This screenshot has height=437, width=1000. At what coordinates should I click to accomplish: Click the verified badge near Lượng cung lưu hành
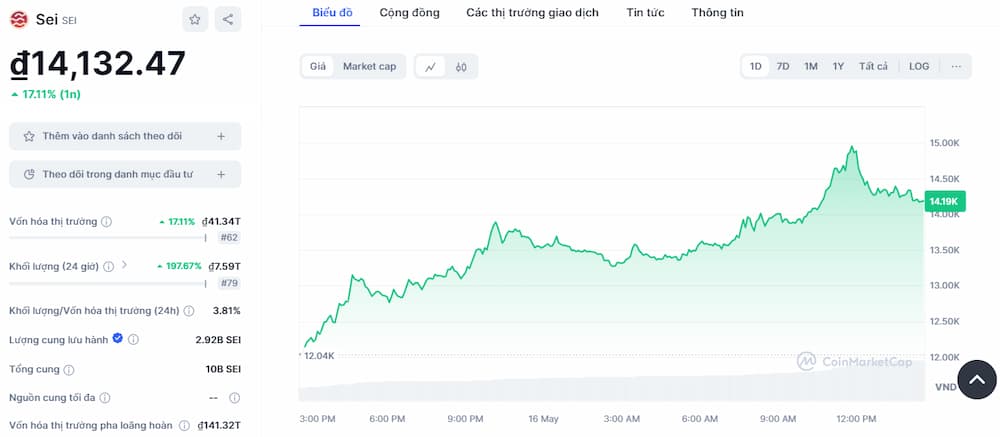118,339
